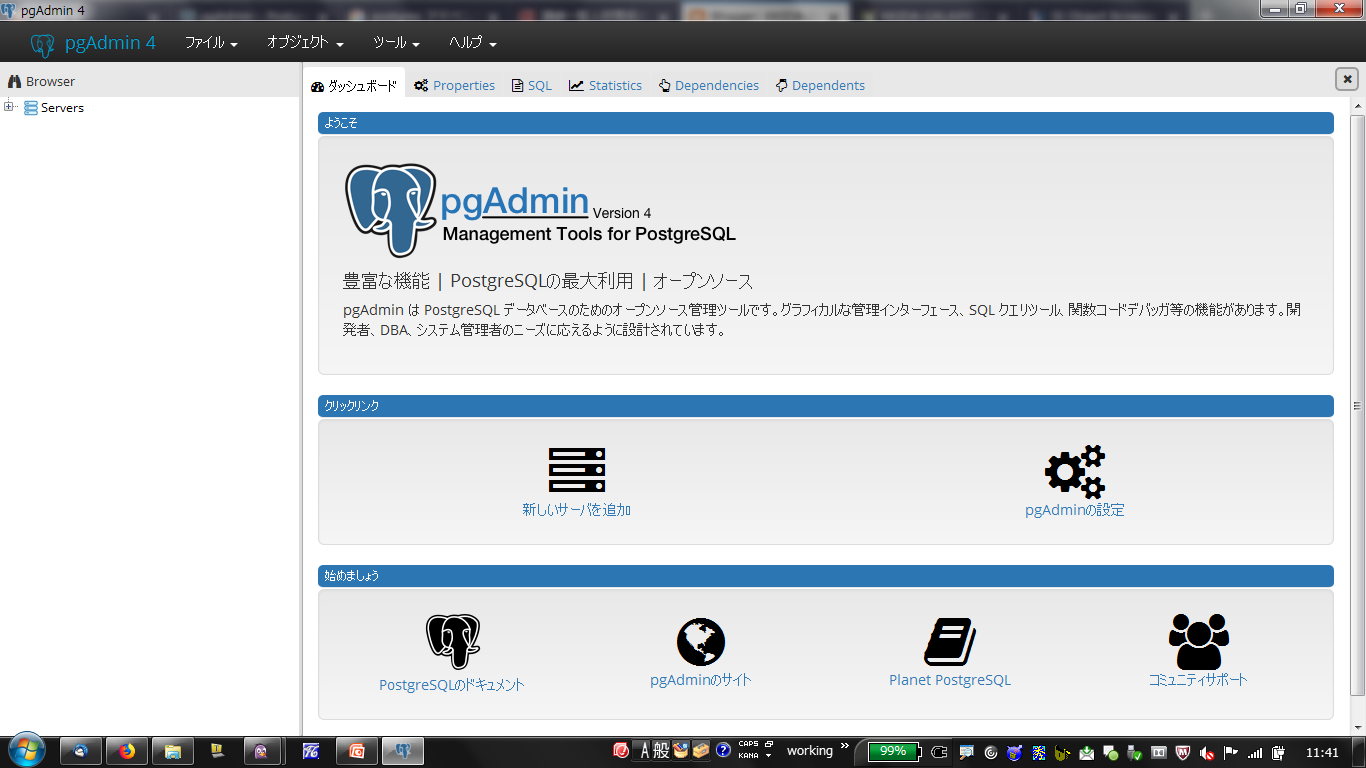Switch to the Properties tab
The height and width of the screenshot is (768, 1366).
coord(454,86)
